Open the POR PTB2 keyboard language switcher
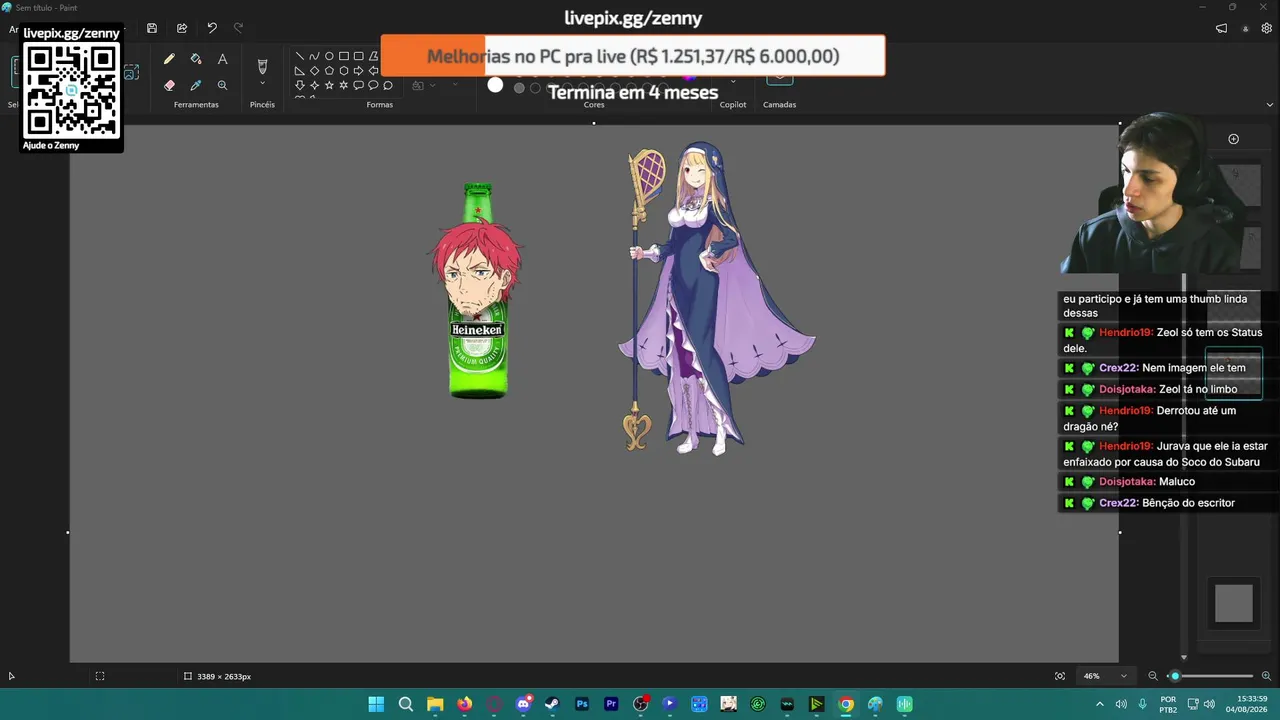Image resolution: width=1280 pixels, height=720 pixels. coord(1168,704)
